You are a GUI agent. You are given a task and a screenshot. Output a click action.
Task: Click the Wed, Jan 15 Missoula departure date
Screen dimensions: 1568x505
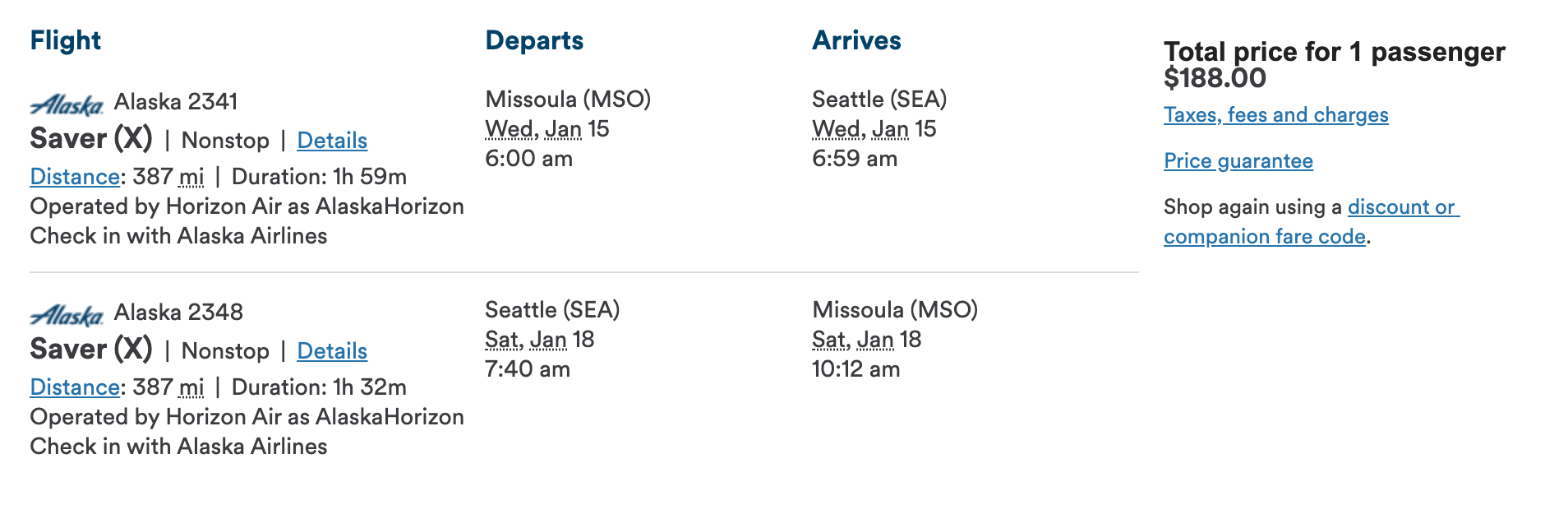[546, 129]
